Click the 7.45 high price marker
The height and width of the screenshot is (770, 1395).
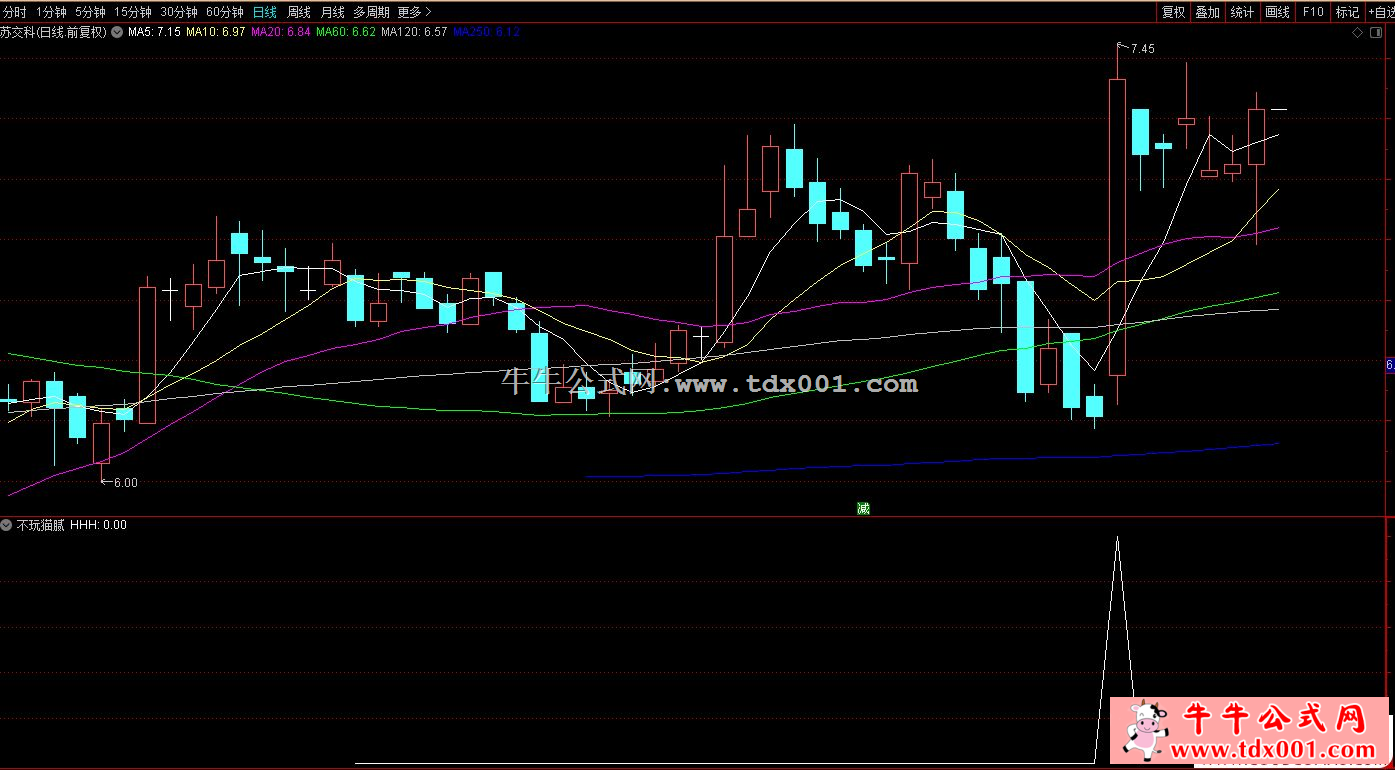point(1142,49)
